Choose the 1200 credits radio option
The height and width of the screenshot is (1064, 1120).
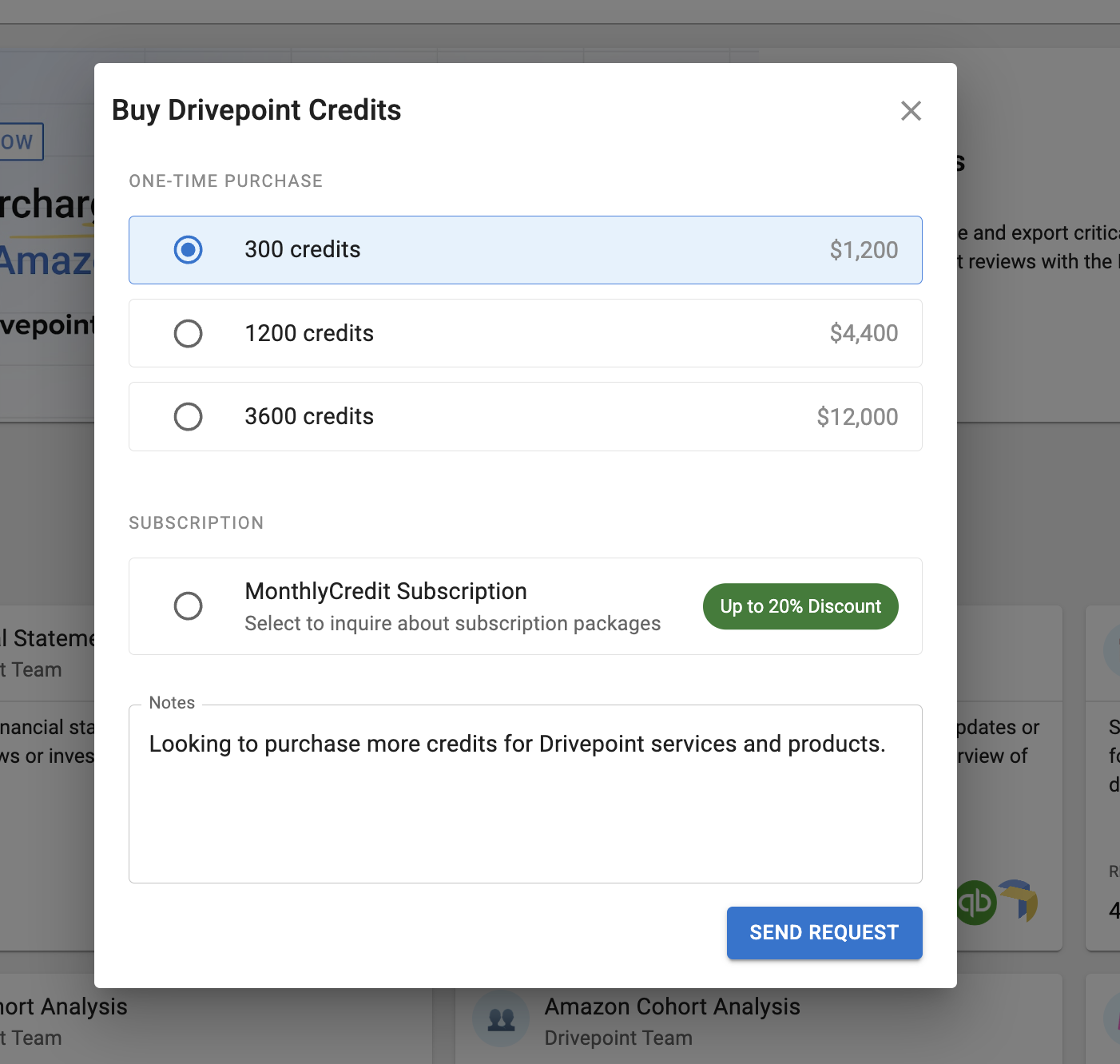189,333
